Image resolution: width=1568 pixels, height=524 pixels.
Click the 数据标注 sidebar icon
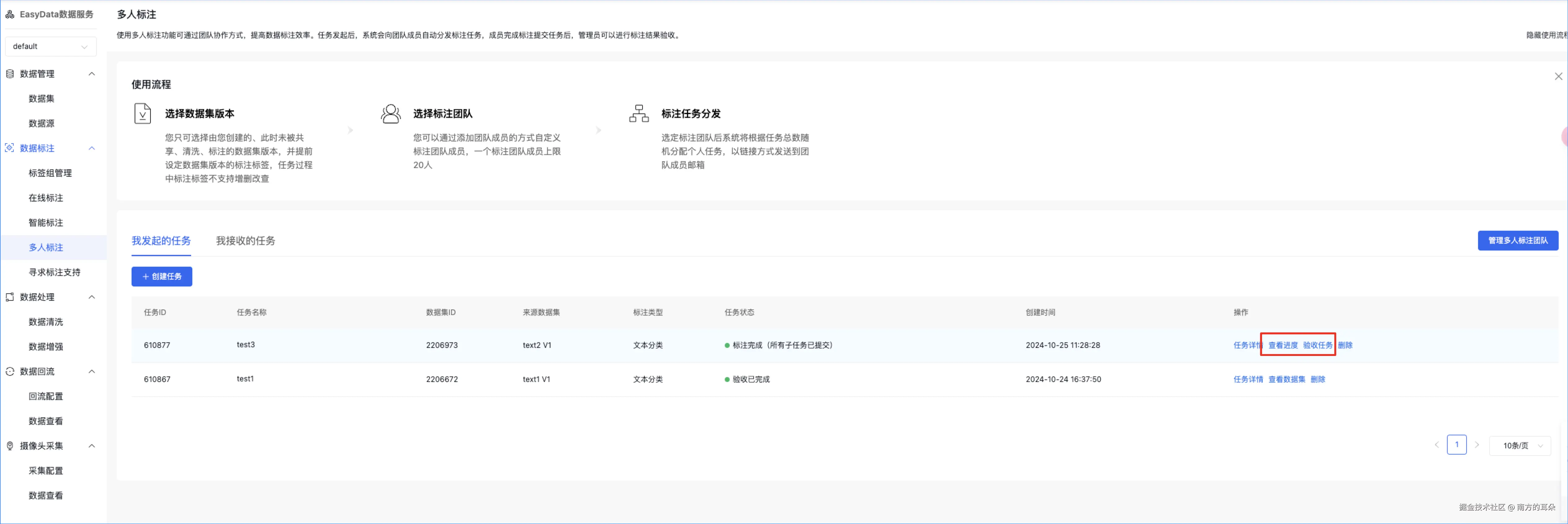coord(10,149)
